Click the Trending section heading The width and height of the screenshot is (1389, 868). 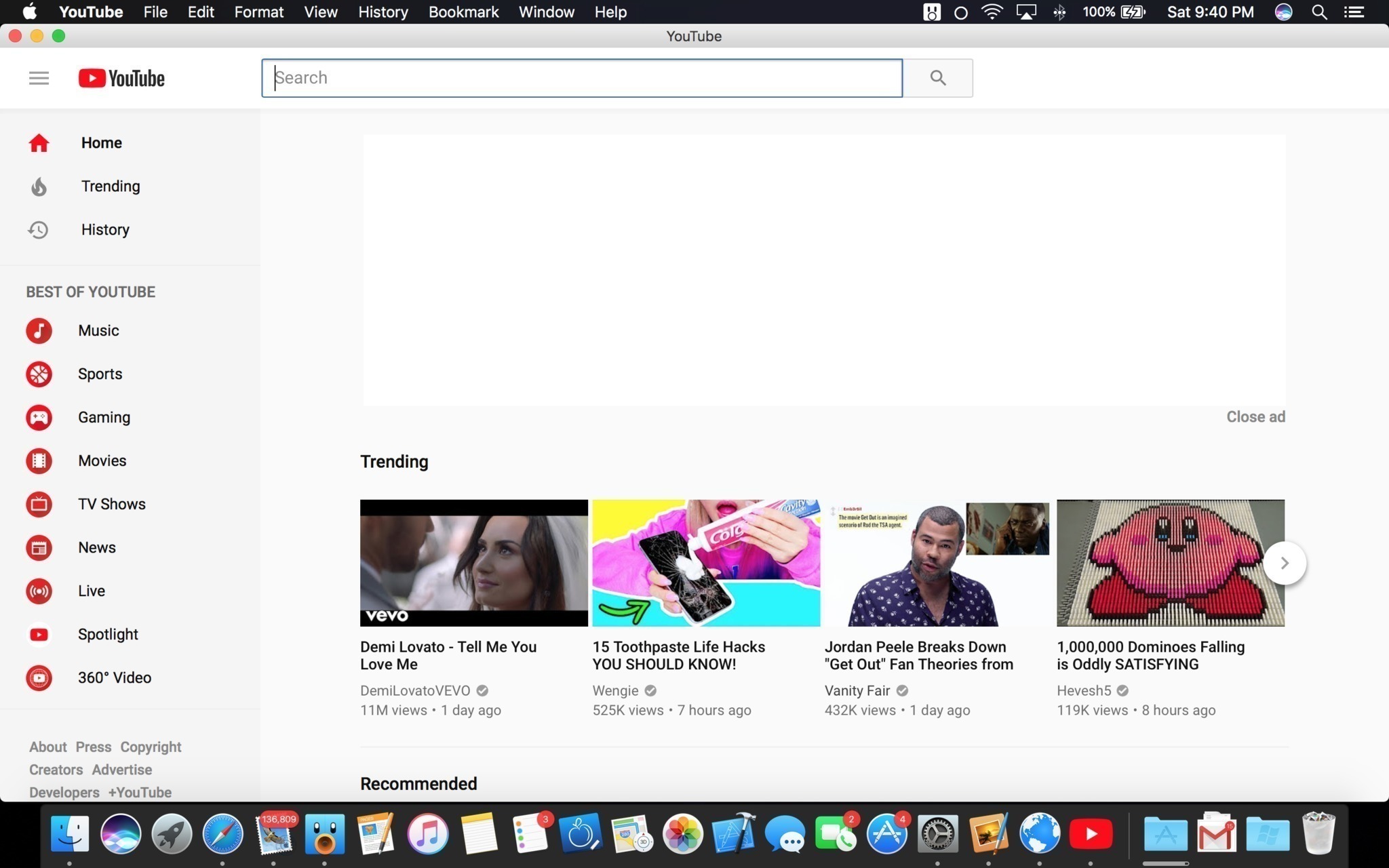(x=394, y=462)
